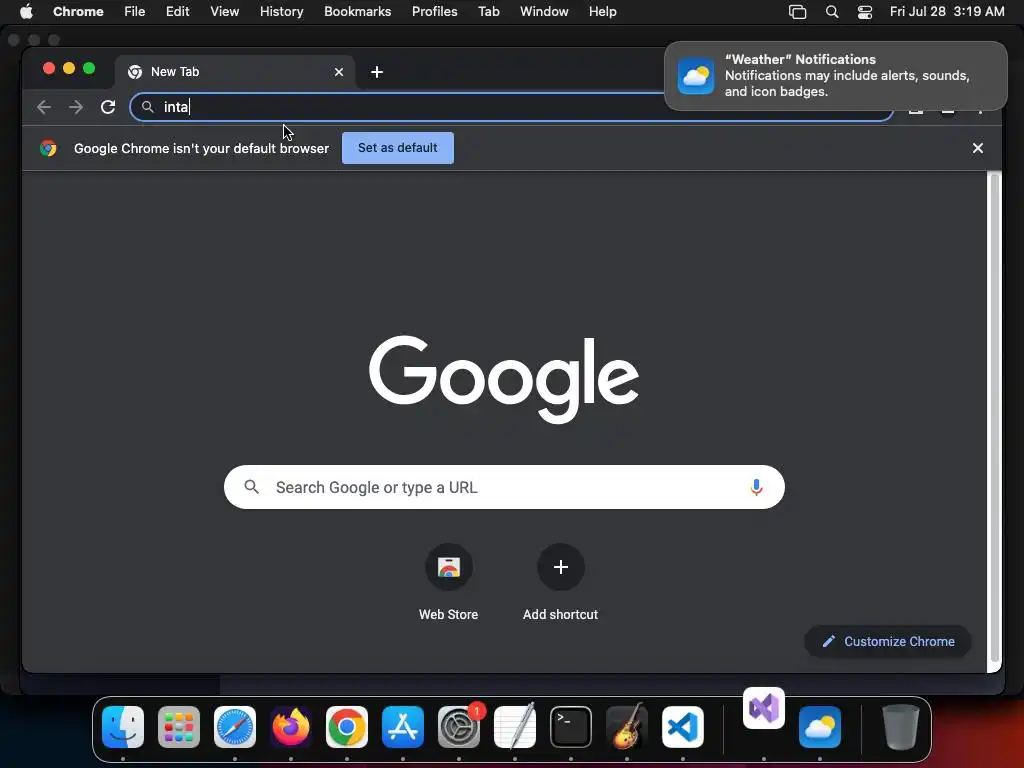Click the Google logo
Screen dimensions: 1024x768
pos(504,379)
